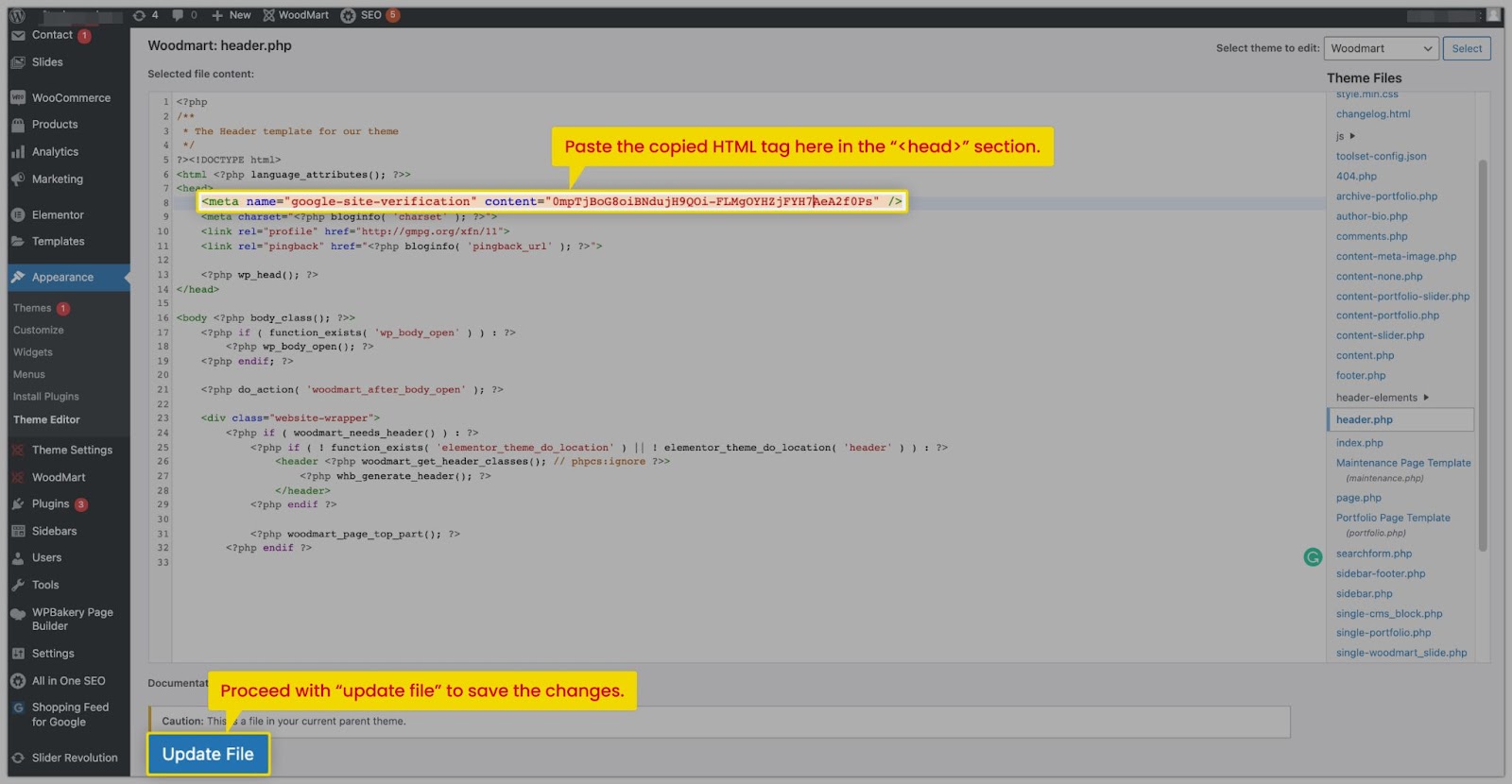
Task: Open changelog.html in Theme Files
Action: tap(1373, 114)
